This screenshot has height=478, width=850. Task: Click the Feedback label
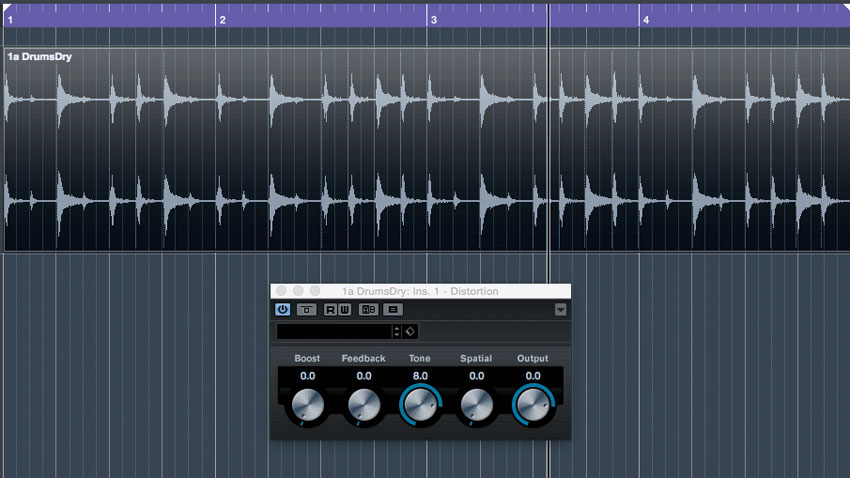(x=363, y=358)
